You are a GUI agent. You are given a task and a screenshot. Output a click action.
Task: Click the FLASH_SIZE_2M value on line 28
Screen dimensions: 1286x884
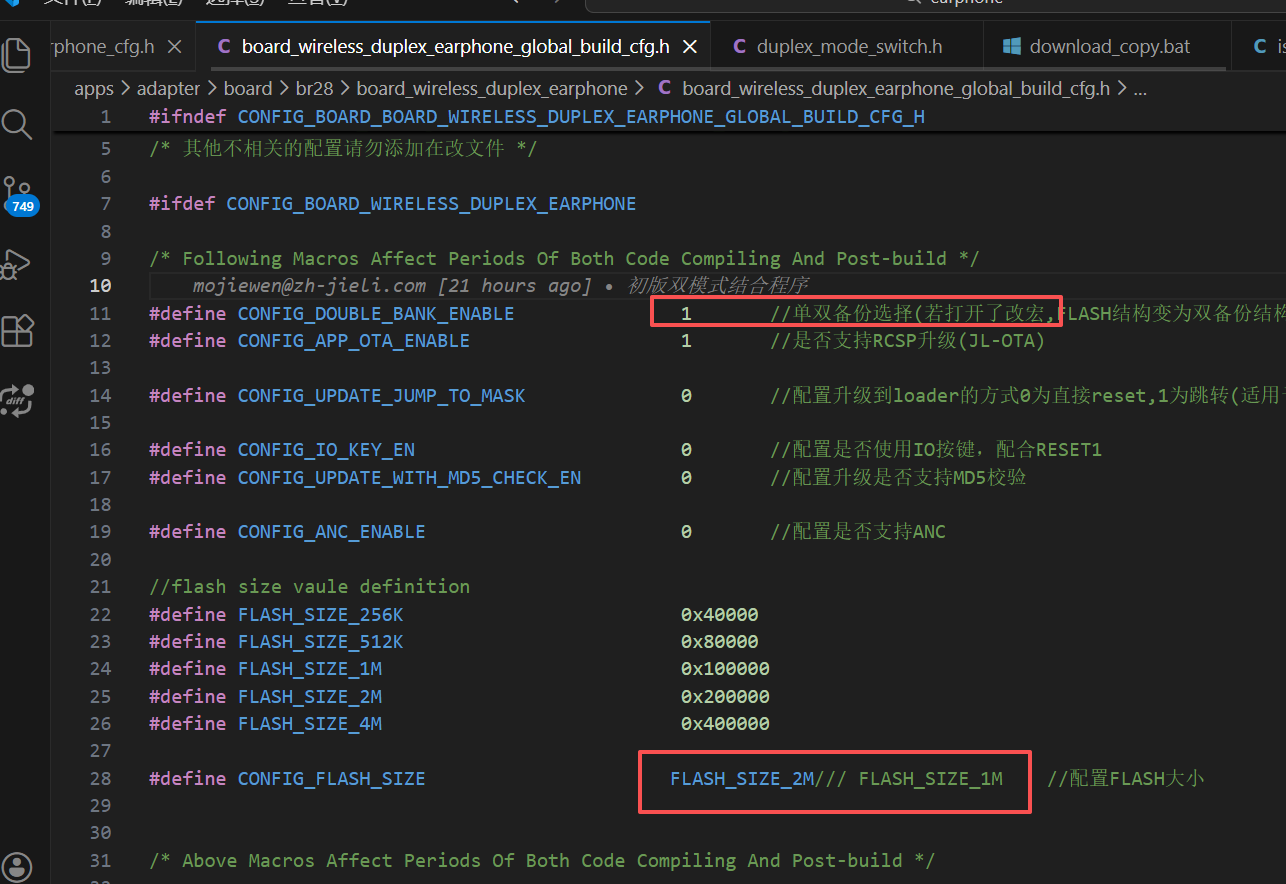(742, 778)
